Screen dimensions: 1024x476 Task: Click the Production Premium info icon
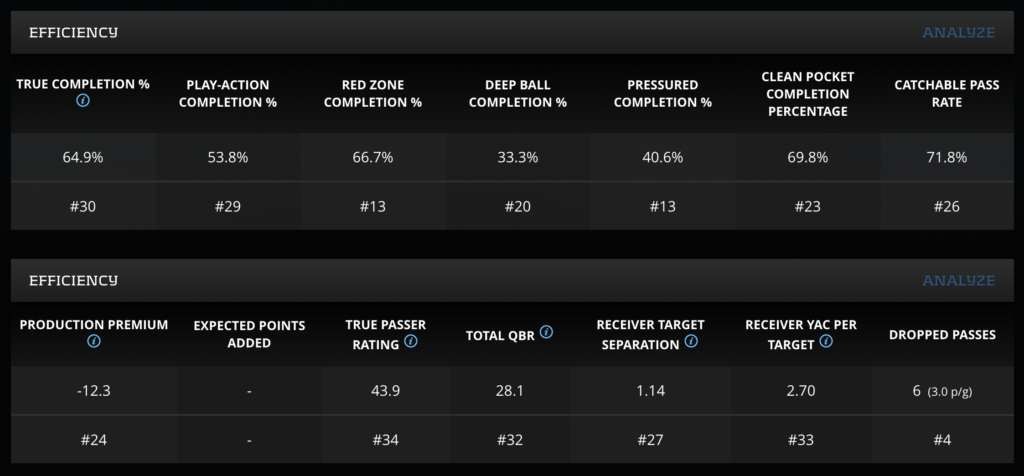94,342
